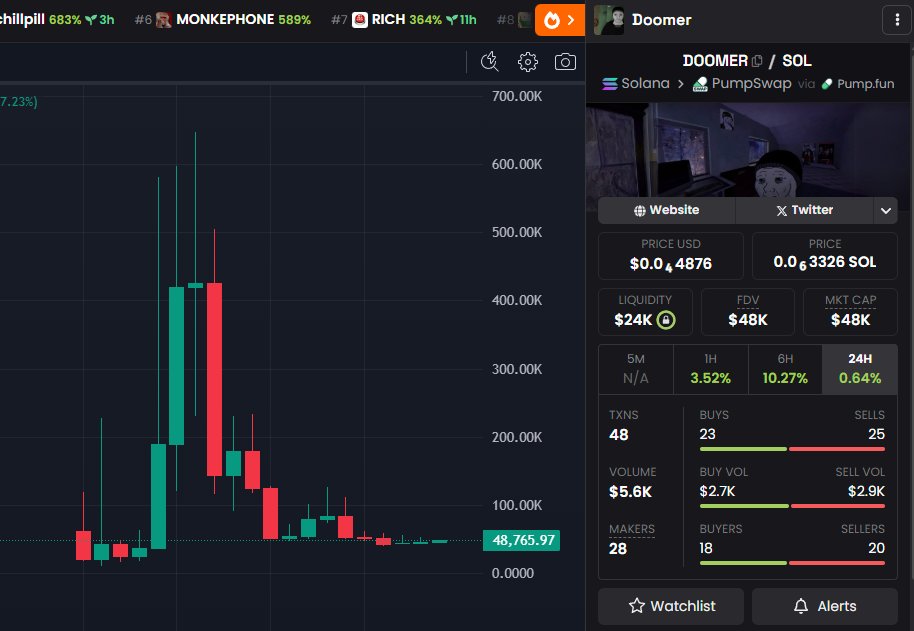Screen dimensions: 914x631
Task: Click the 700.00K price axis label
Action: [516, 96]
